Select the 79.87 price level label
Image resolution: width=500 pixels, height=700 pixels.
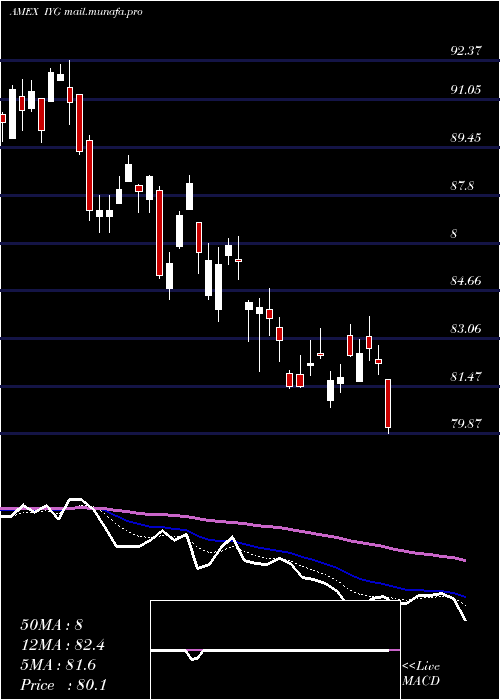(466, 424)
